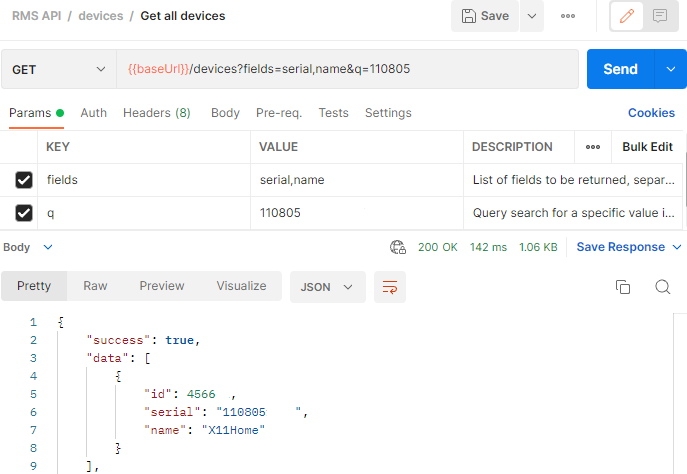Open params table column options dots
Viewport: 687px width, 474px height.
tap(593, 147)
